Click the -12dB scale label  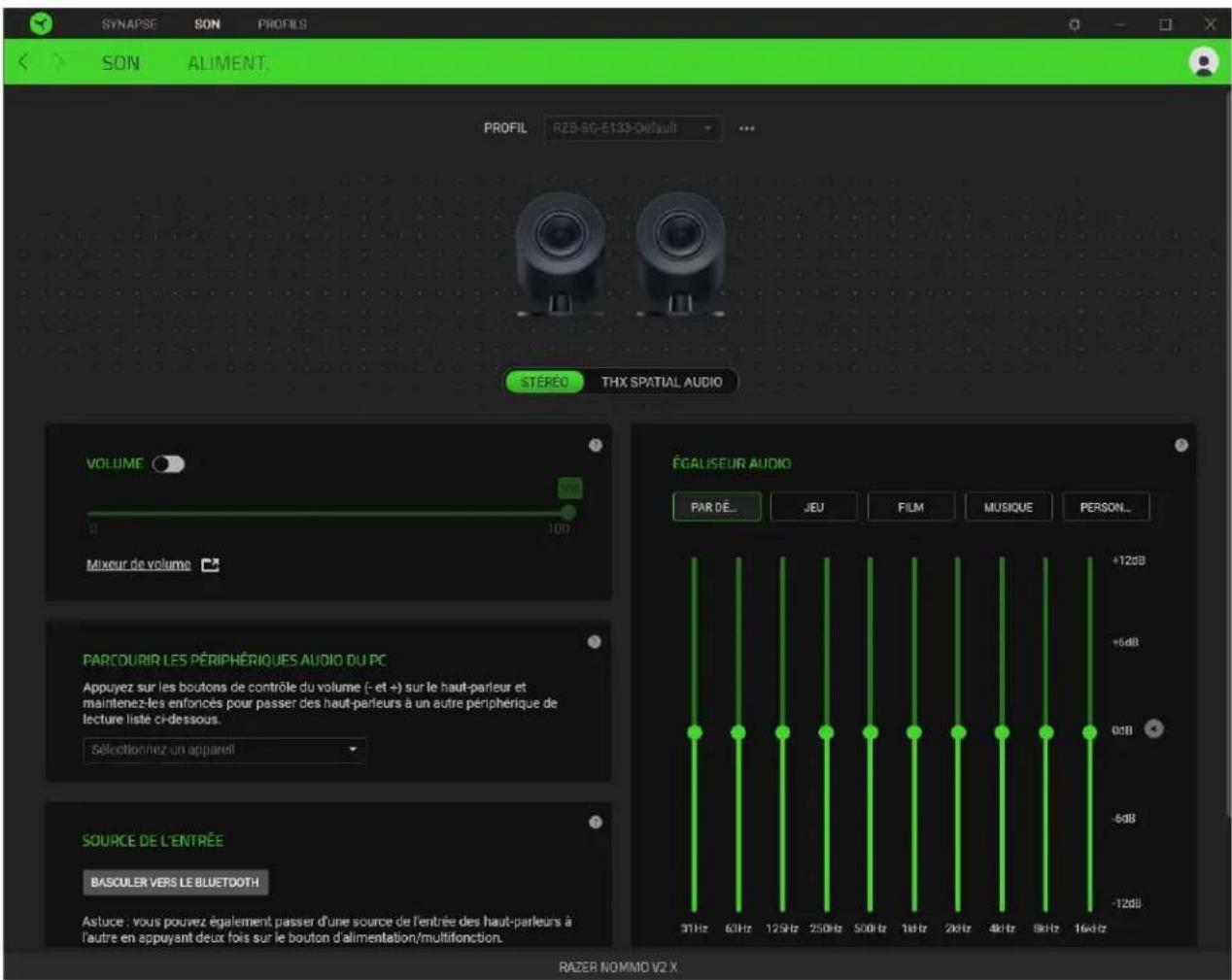[x=1127, y=903]
